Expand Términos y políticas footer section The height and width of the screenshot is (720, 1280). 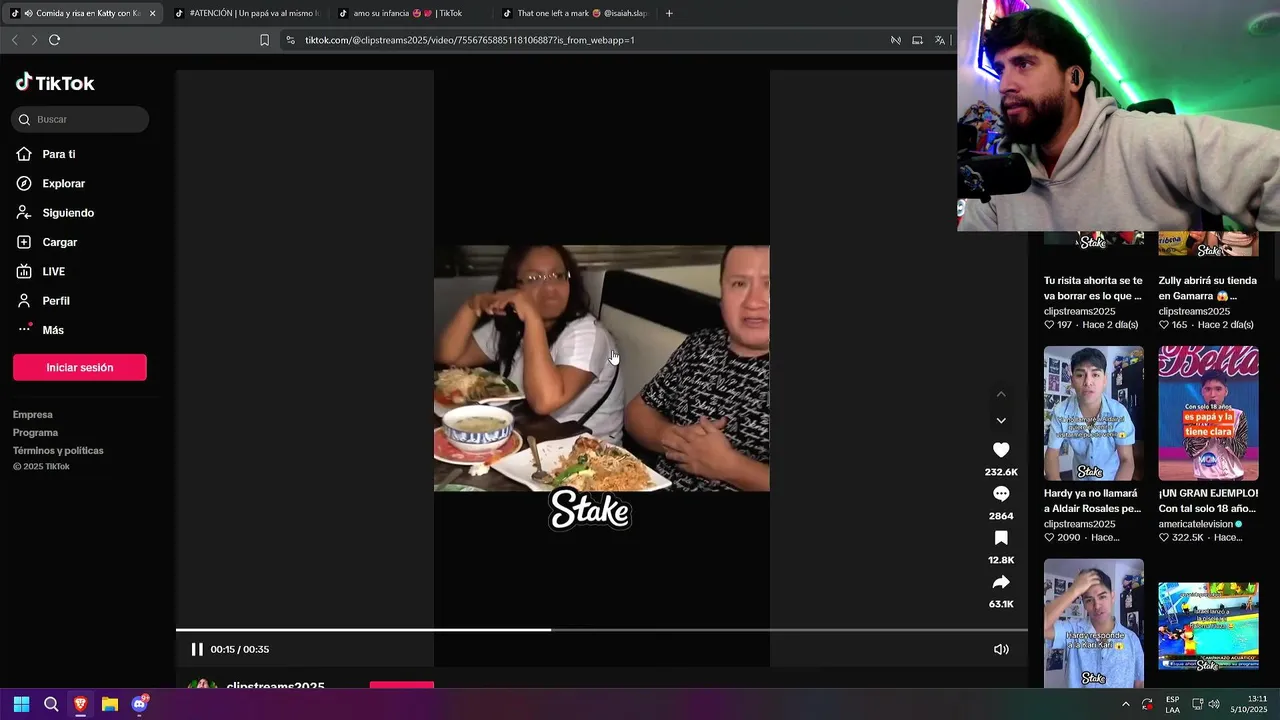tap(58, 451)
